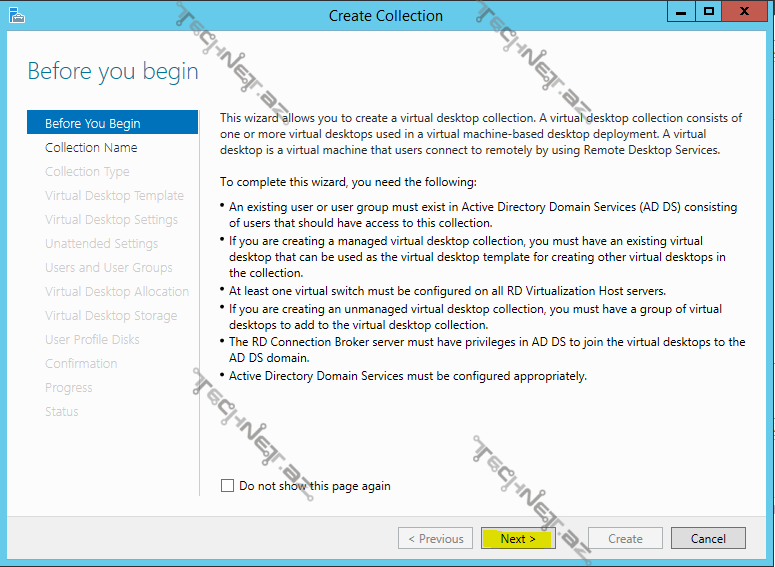Click the Next button
The image size is (775, 567).
pos(518,538)
